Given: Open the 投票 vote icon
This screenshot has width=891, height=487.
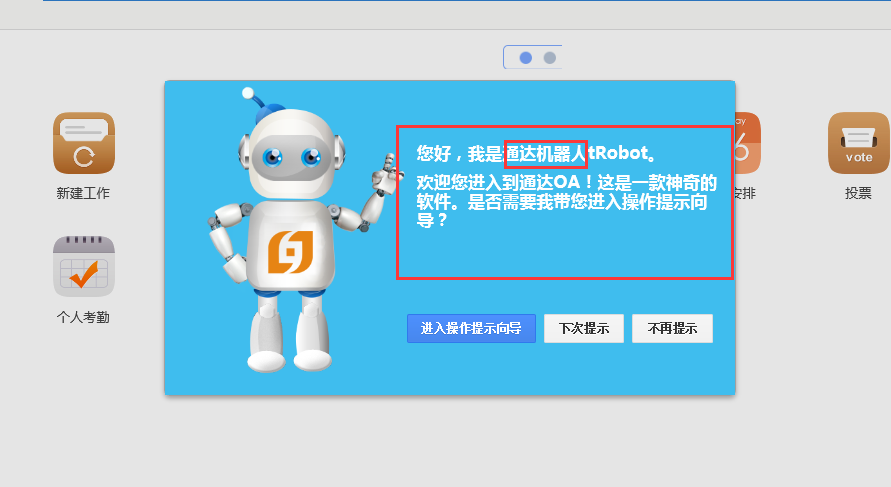Looking at the screenshot, I should (x=859, y=143).
